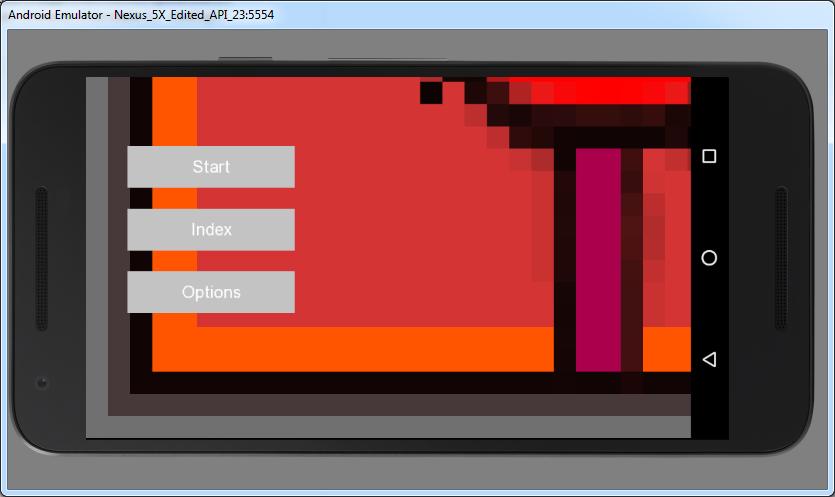The height and width of the screenshot is (497, 835).
Task: Open the Index screen
Action: pos(210,230)
